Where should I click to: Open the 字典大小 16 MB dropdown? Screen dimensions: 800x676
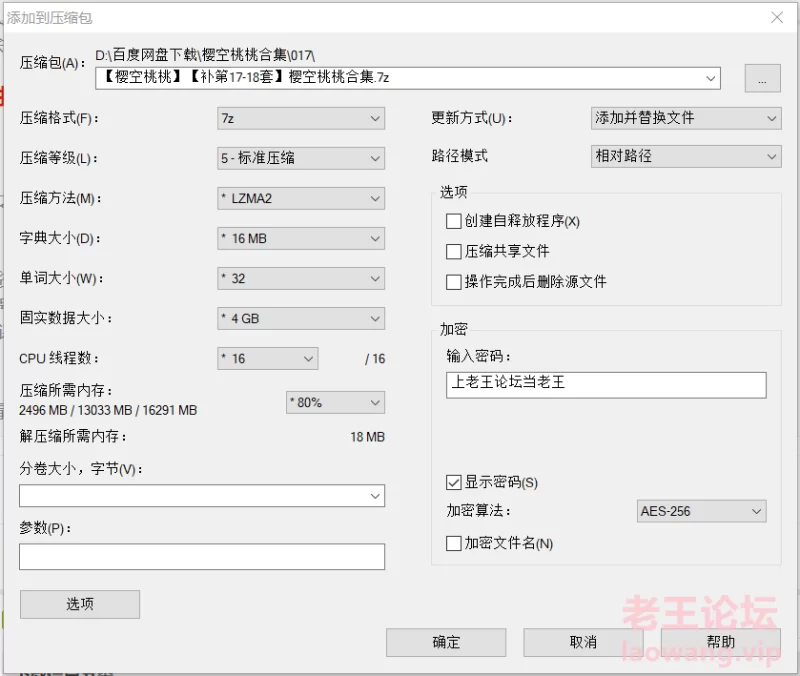tap(301, 238)
